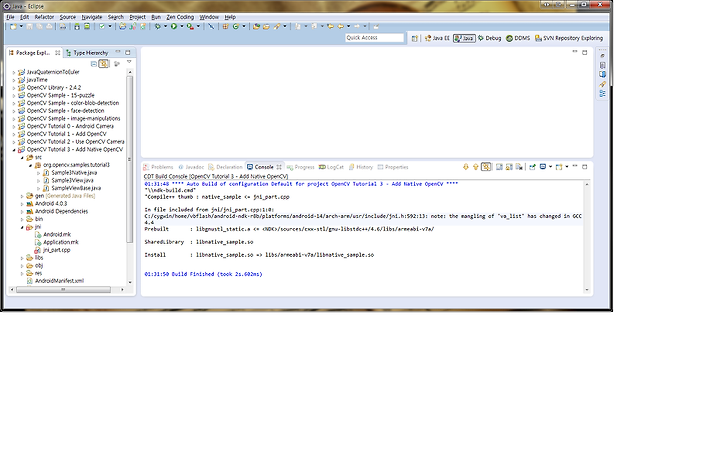Click Display Selected Console icon
The width and height of the screenshot is (720, 464).
(543, 167)
